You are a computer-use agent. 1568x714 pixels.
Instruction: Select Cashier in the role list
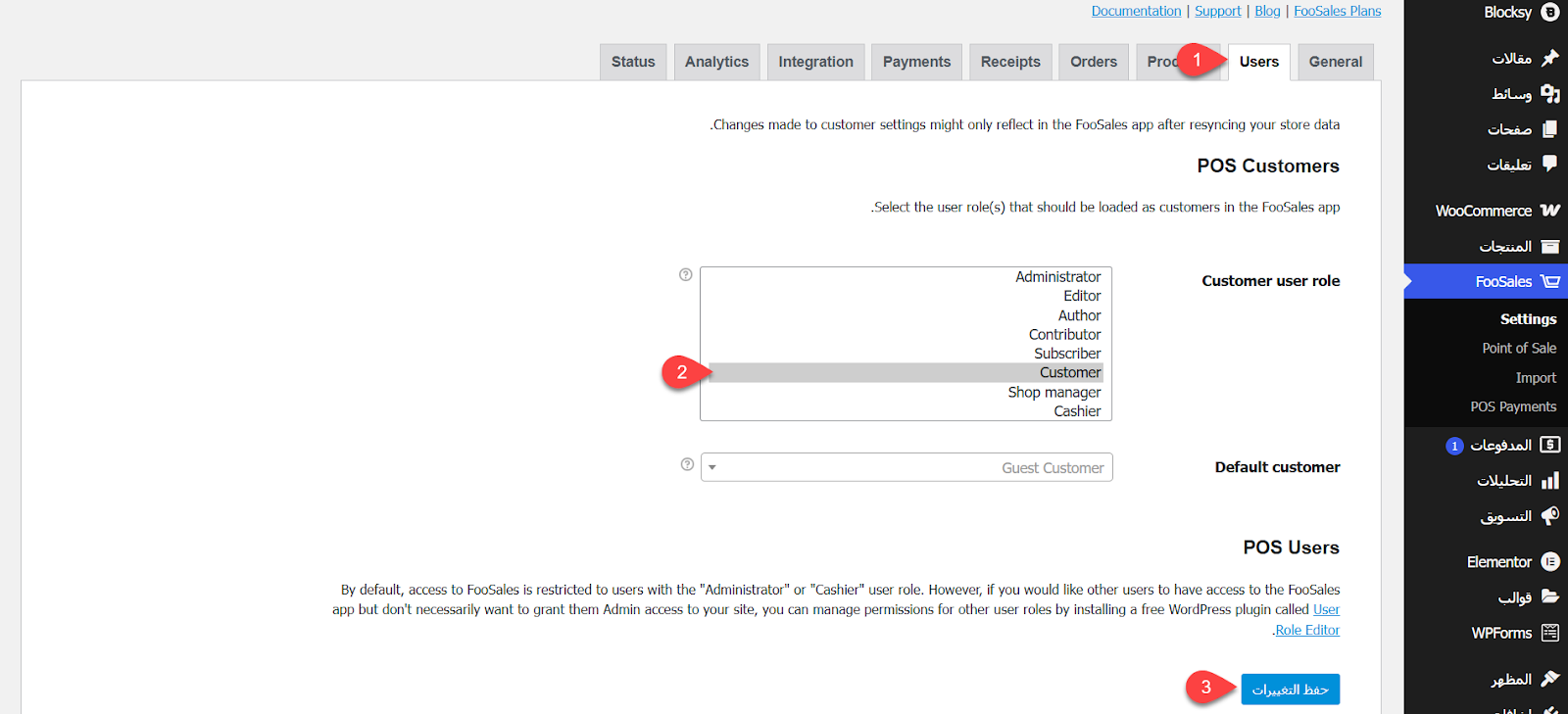(906, 411)
